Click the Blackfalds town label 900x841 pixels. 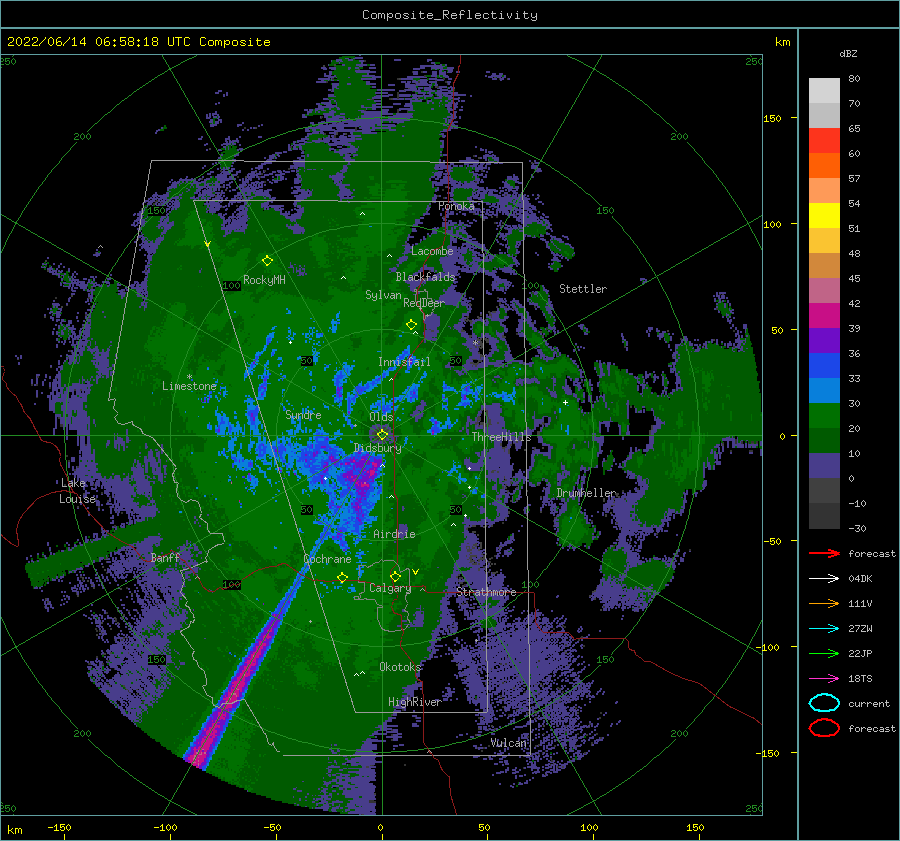(425, 277)
